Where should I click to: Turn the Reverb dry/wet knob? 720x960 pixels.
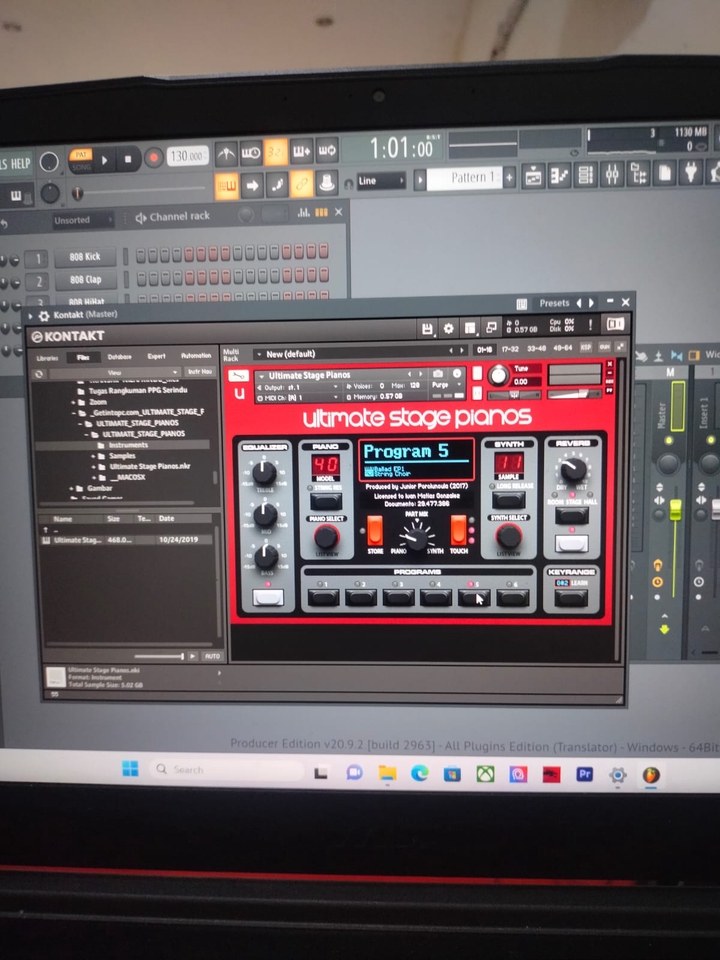pos(573,469)
